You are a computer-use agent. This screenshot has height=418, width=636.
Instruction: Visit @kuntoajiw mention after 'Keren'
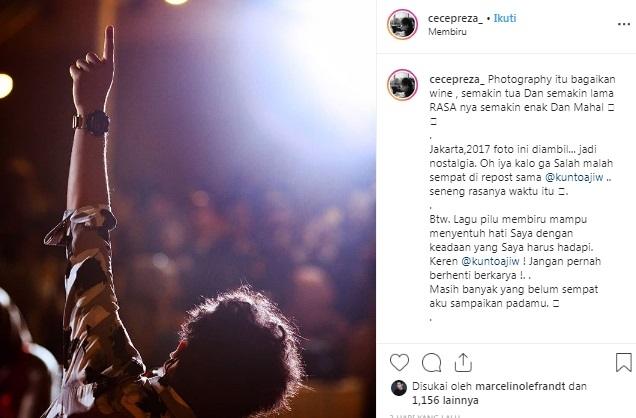tap(490, 261)
